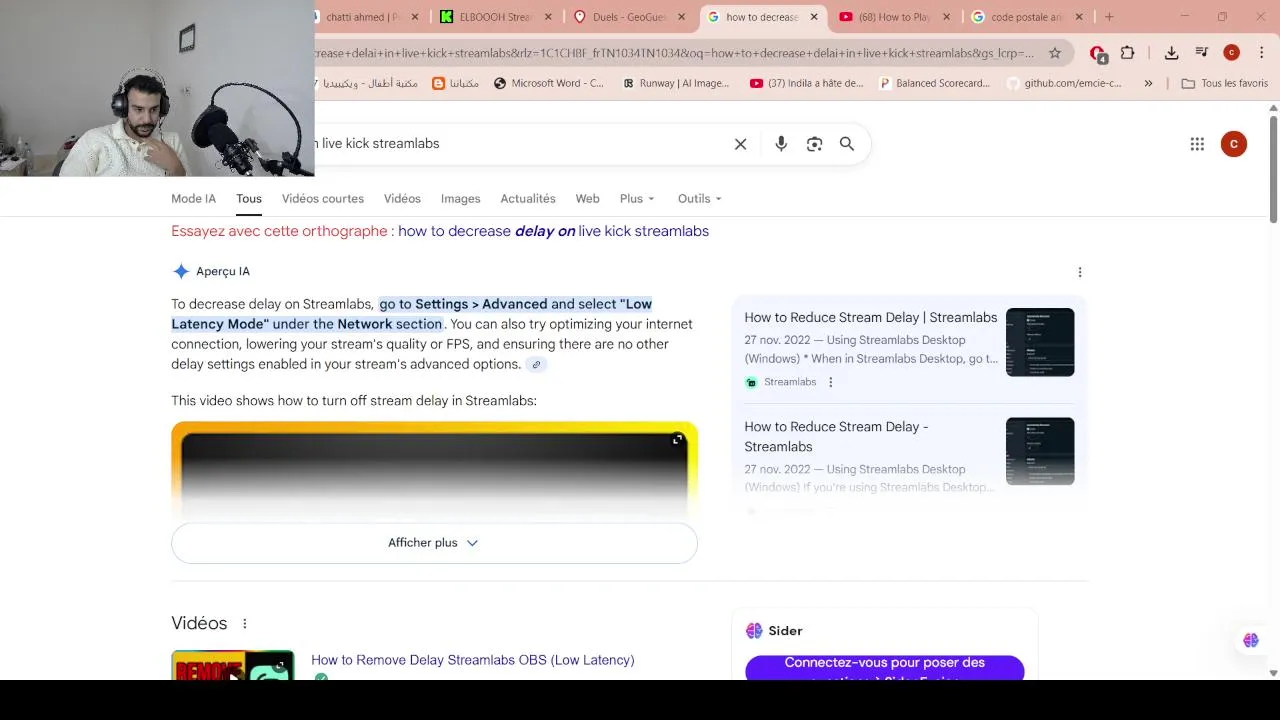Open the Remove Delay video thumbnail

(233, 666)
